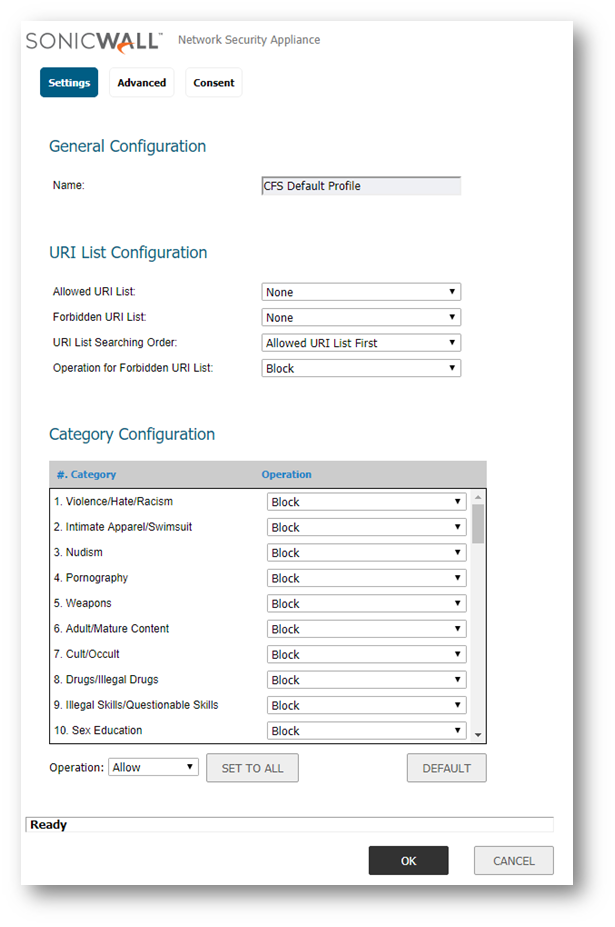Click the CANCEL button
The width and height of the screenshot is (615, 927).
click(x=513, y=860)
